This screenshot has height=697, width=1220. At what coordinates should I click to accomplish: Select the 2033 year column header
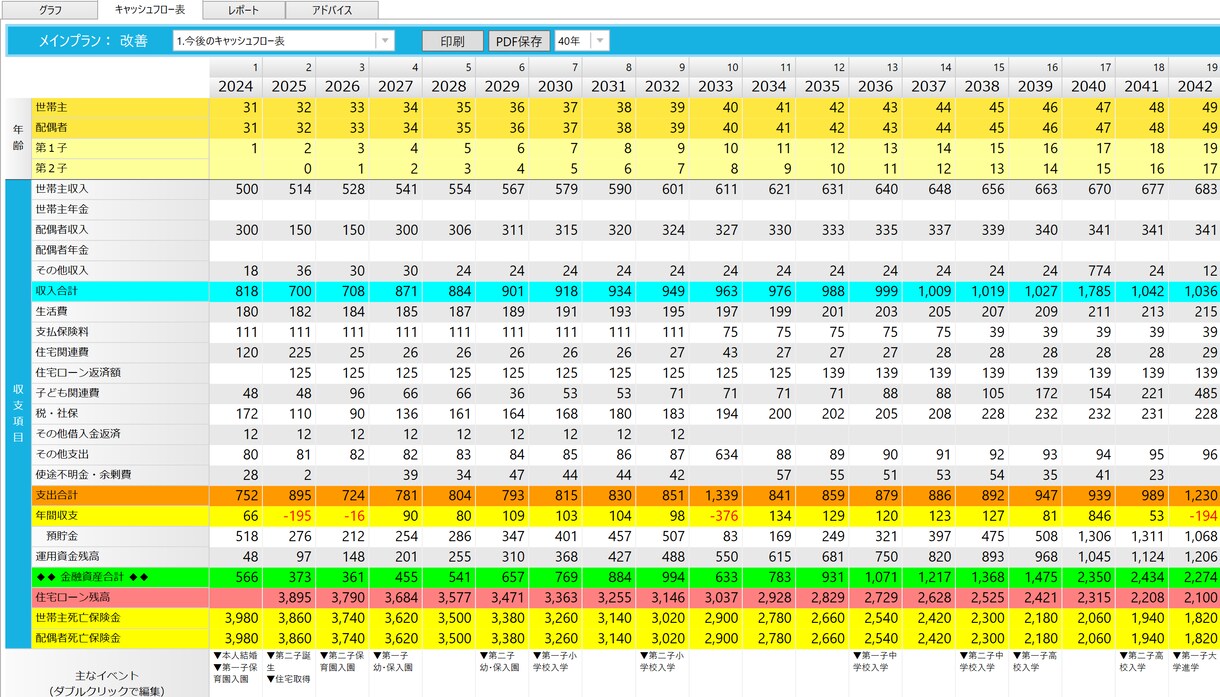714,86
